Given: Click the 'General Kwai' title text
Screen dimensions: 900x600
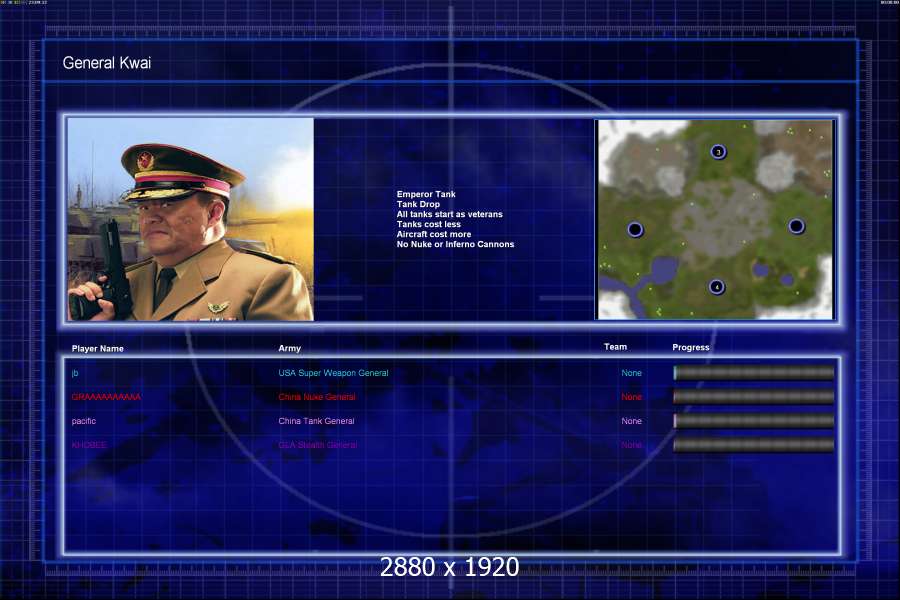Looking at the screenshot, I should point(107,63).
